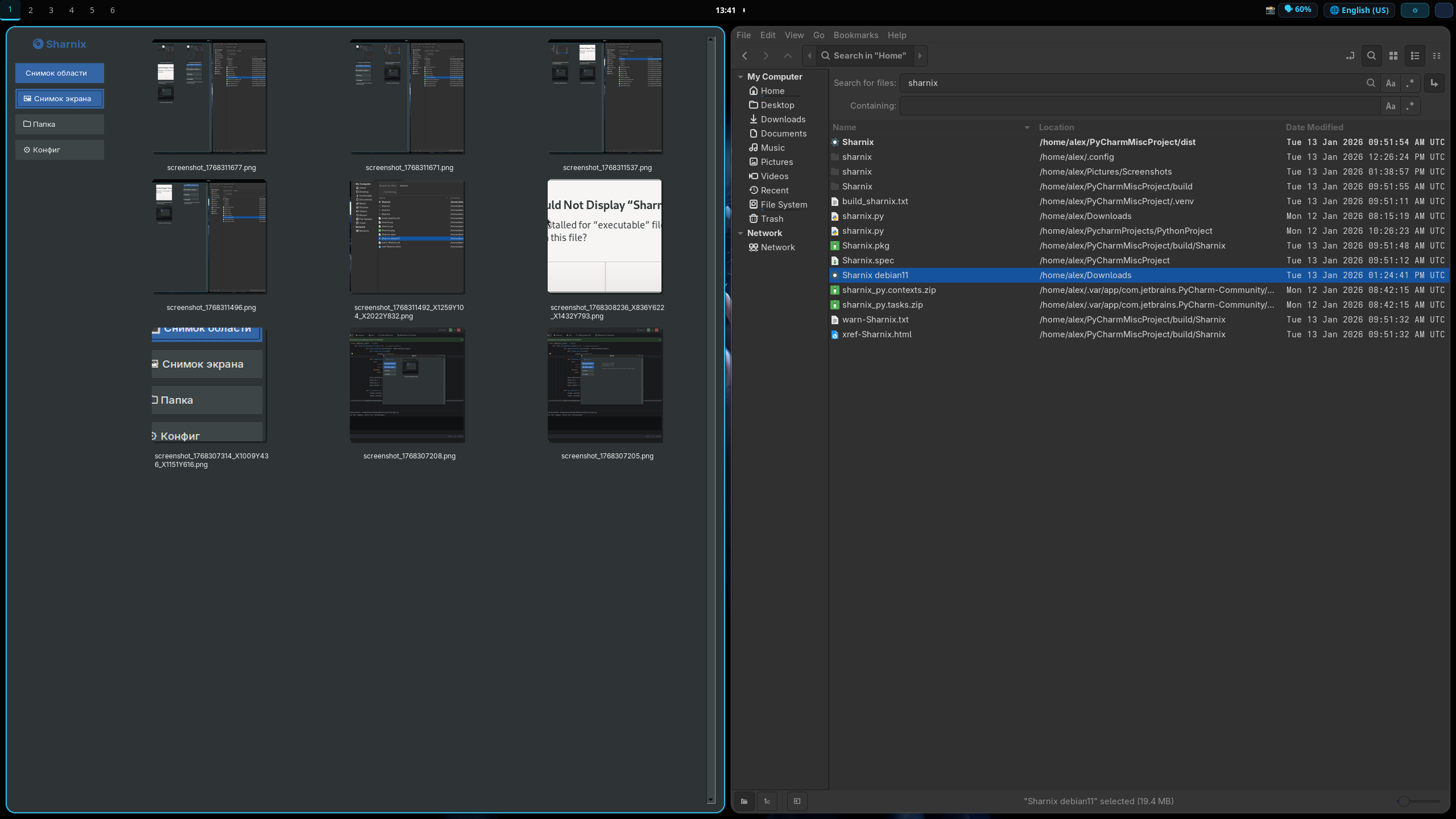Collapse the Network sidebar section

point(741,233)
